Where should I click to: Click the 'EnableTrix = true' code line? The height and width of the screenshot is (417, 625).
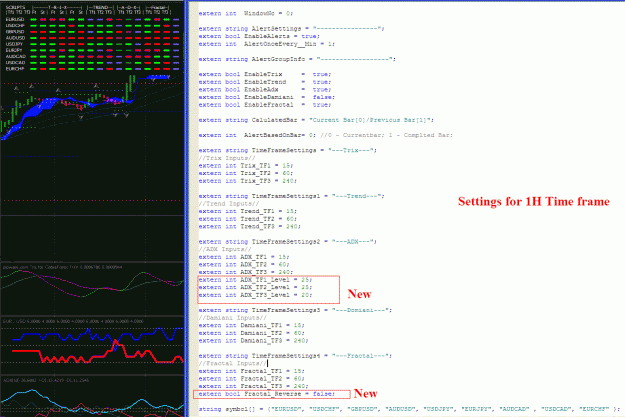click(x=265, y=75)
